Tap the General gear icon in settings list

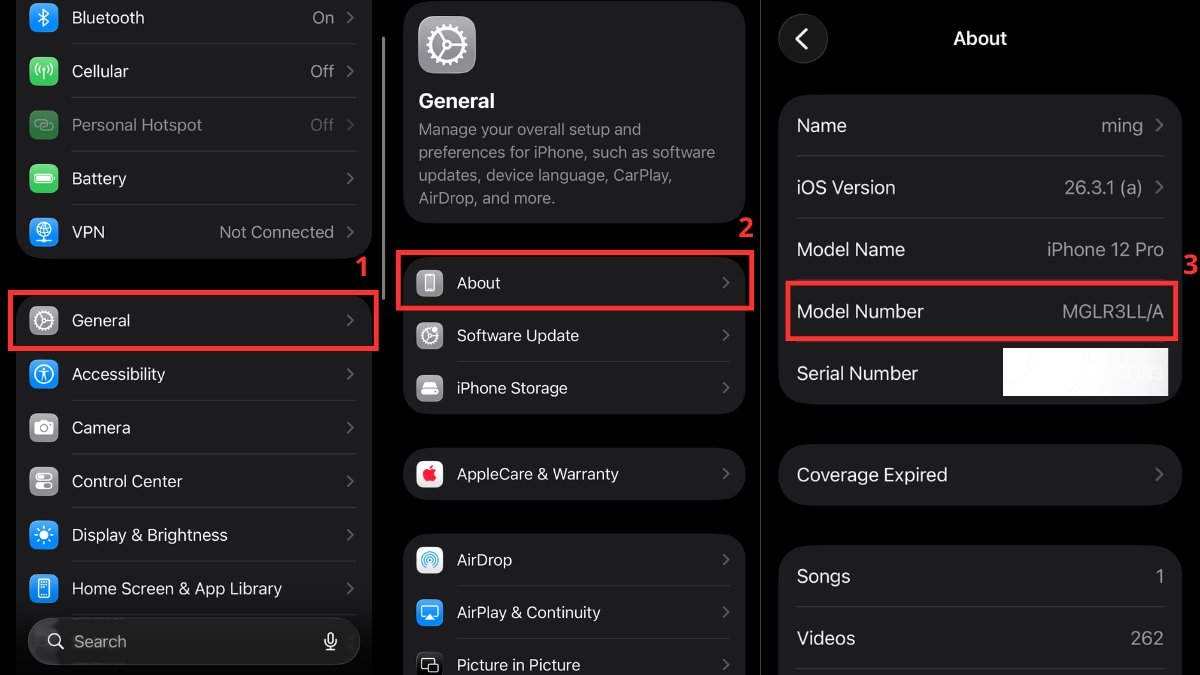(x=44, y=320)
